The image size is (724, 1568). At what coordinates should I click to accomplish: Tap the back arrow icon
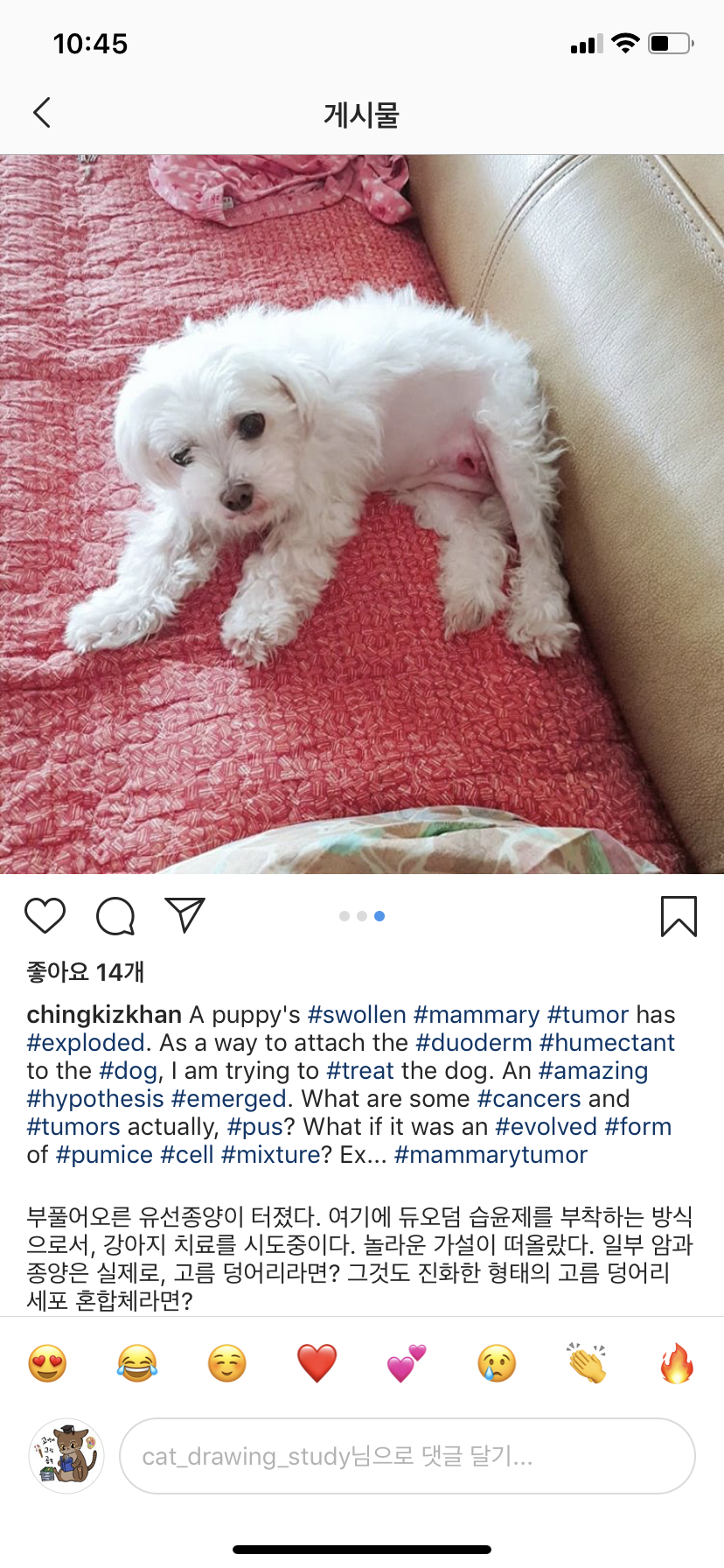(x=42, y=113)
